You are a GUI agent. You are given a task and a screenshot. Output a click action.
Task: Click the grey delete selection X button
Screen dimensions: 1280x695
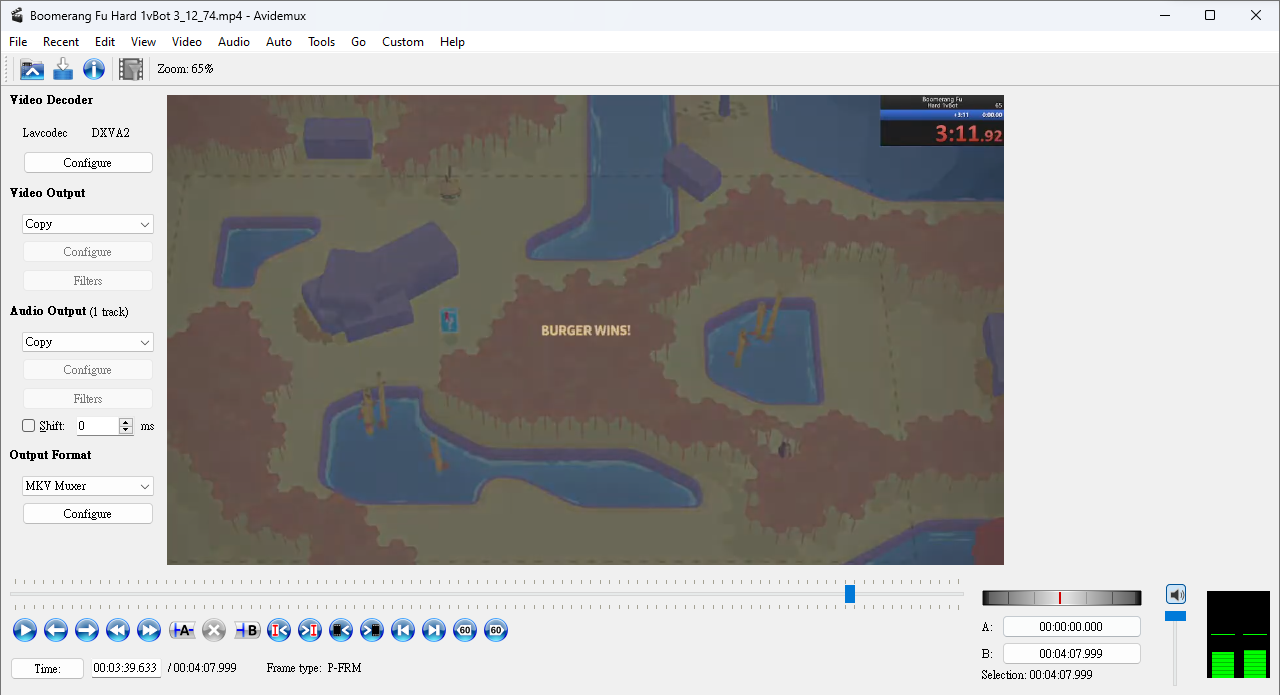214,630
